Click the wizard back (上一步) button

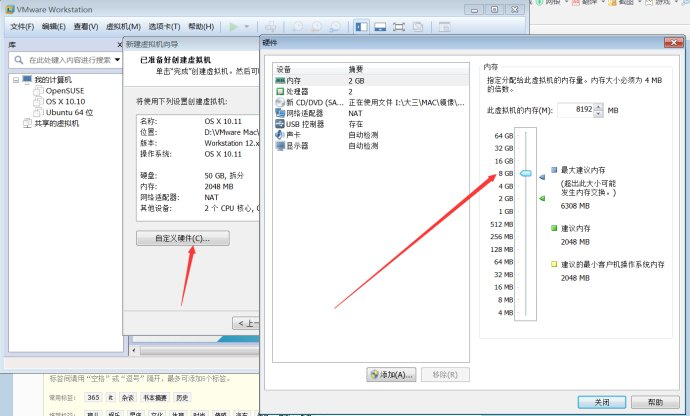[x=246, y=324]
